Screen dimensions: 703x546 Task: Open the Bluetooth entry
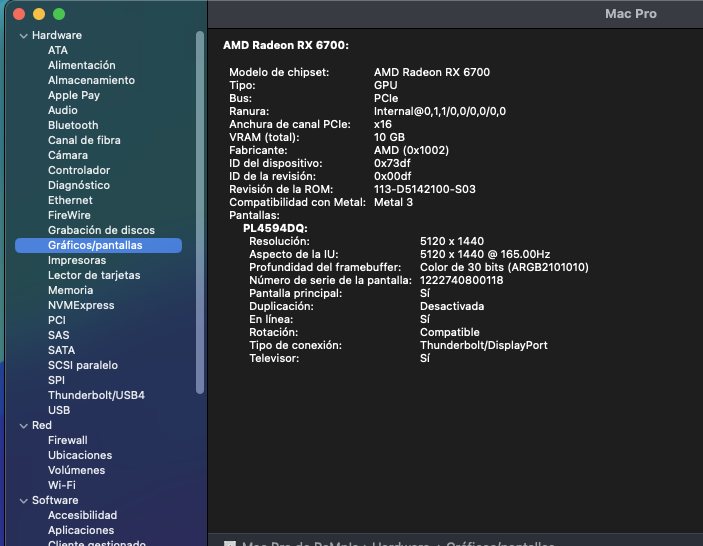(73, 125)
